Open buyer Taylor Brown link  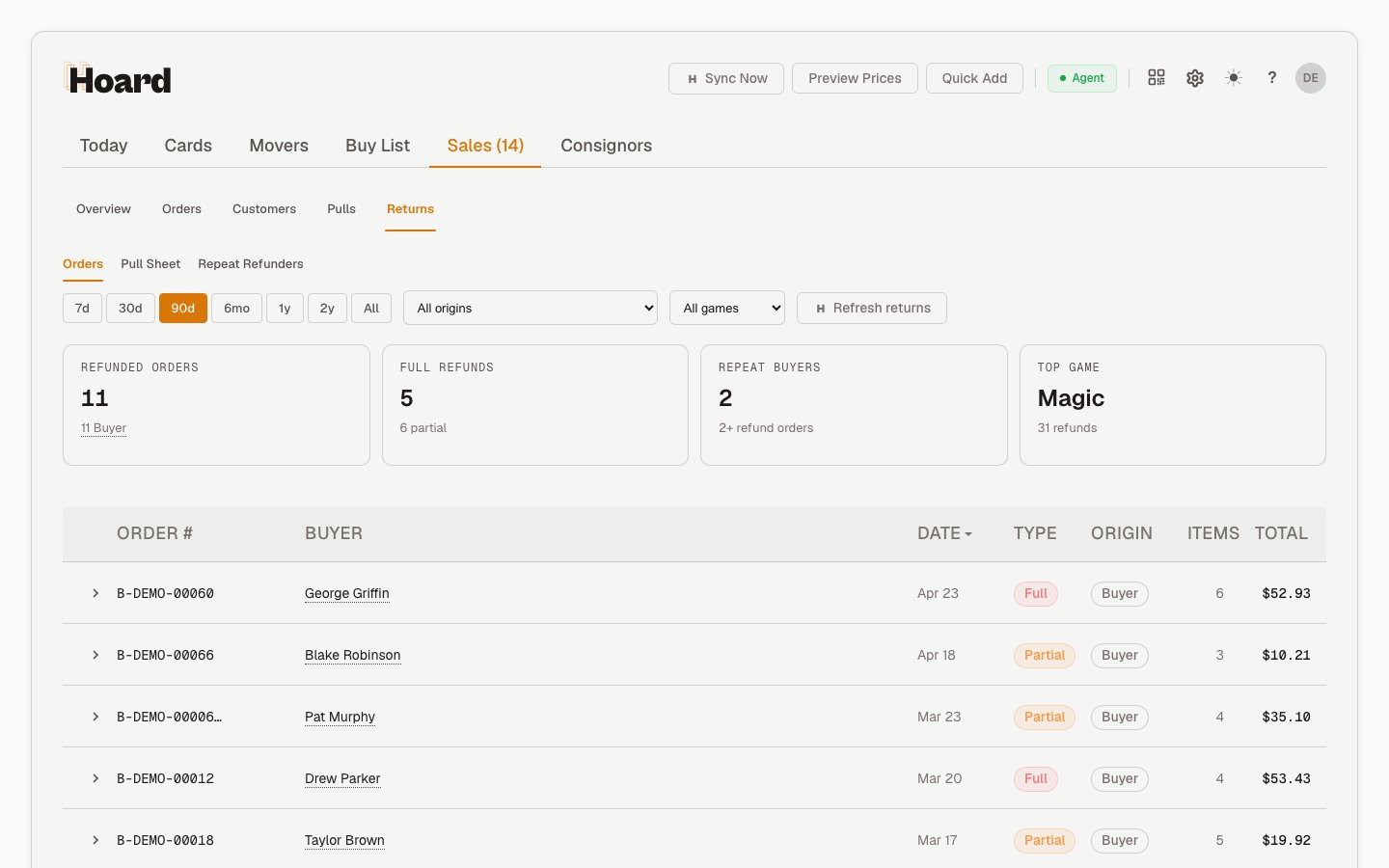pos(344,840)
